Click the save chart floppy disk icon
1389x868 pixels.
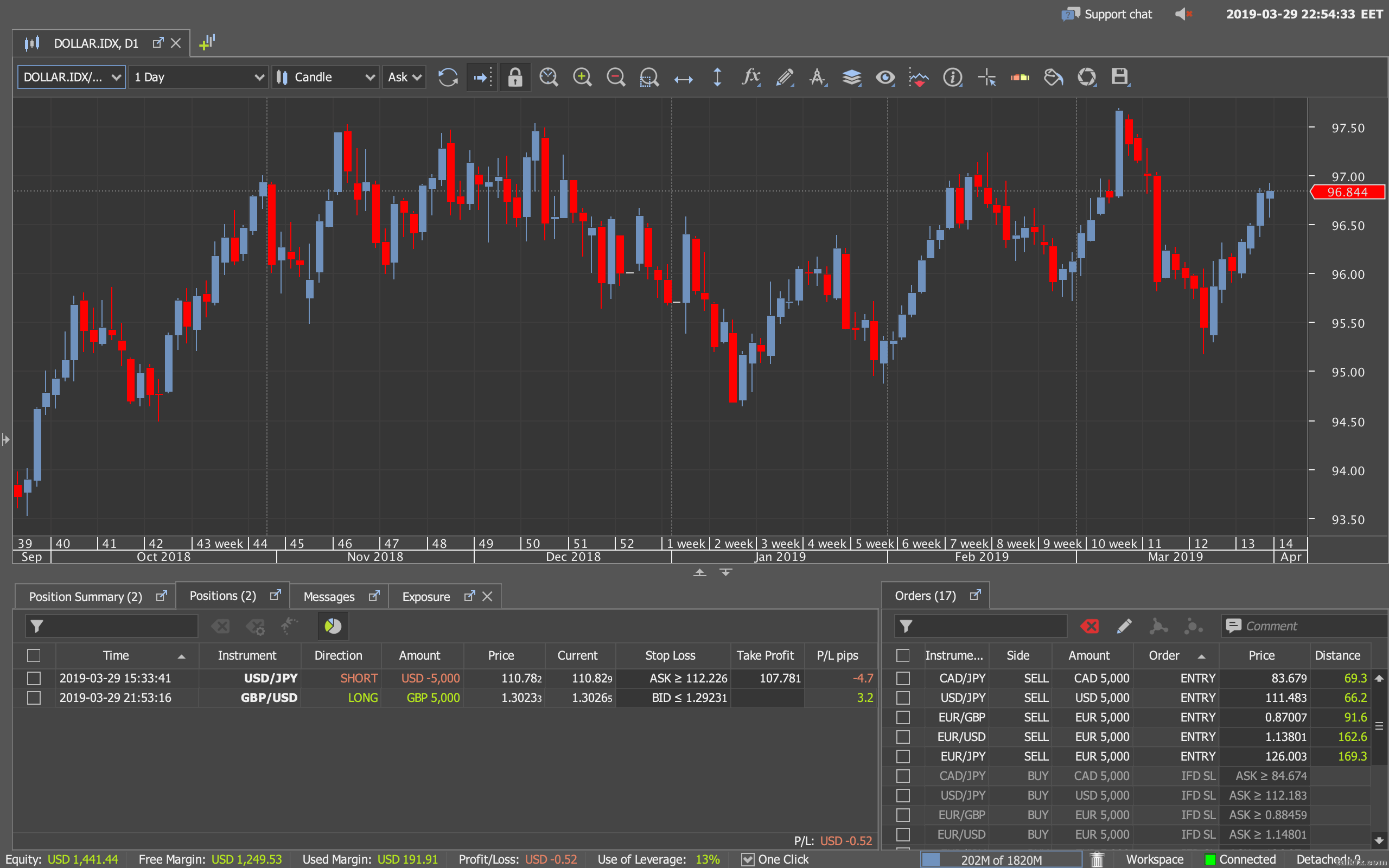1120,77
